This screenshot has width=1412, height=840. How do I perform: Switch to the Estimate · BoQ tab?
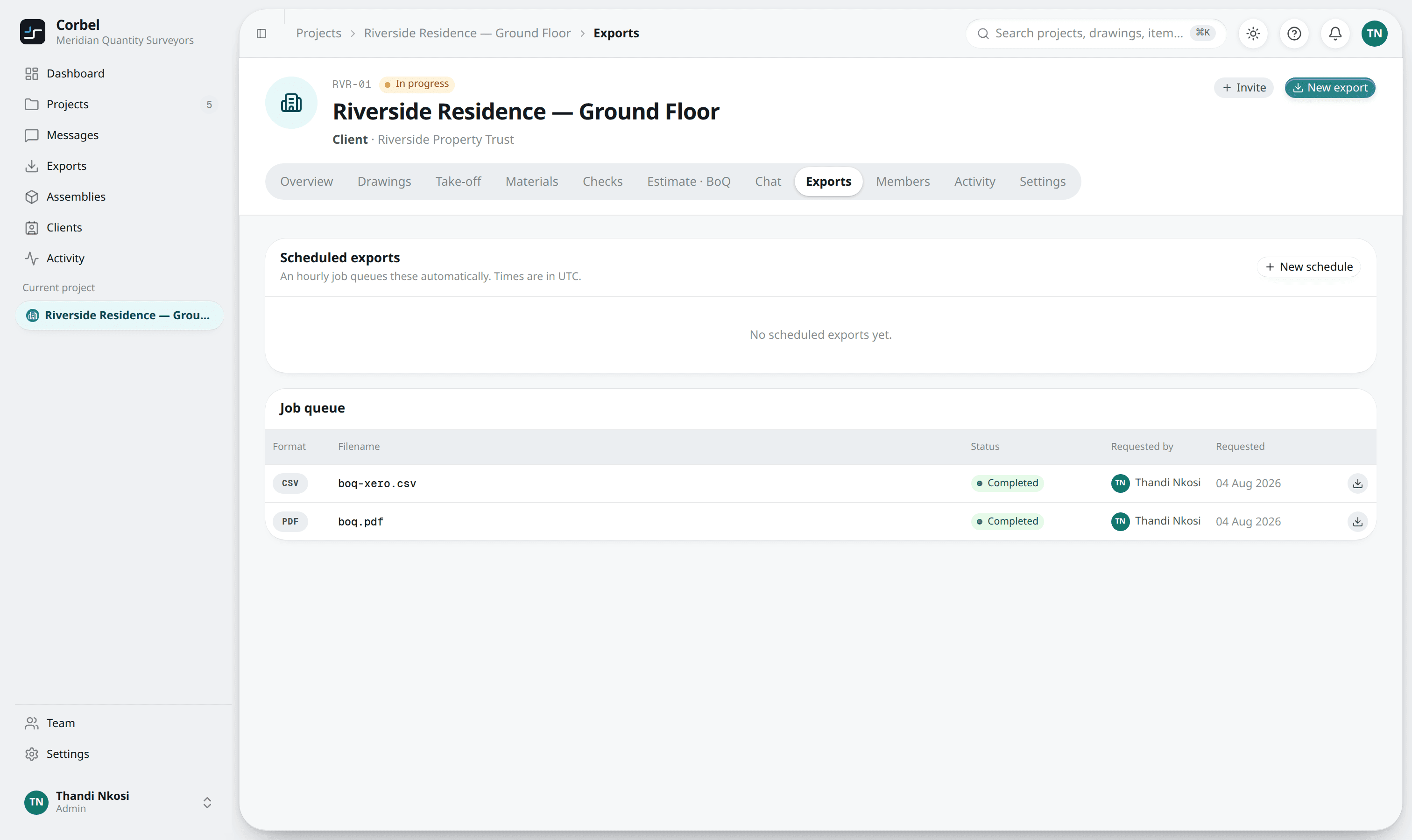[689, 182]
